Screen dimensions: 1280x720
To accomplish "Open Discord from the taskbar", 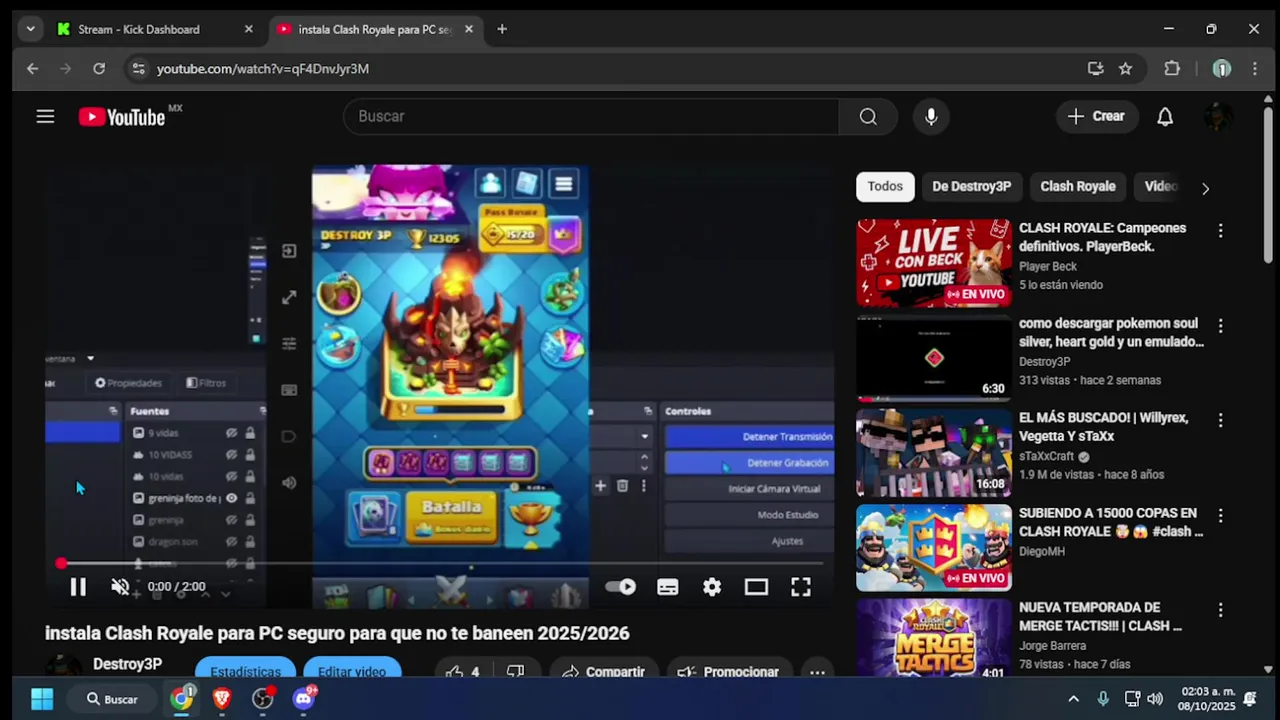I will coord(303,699).
